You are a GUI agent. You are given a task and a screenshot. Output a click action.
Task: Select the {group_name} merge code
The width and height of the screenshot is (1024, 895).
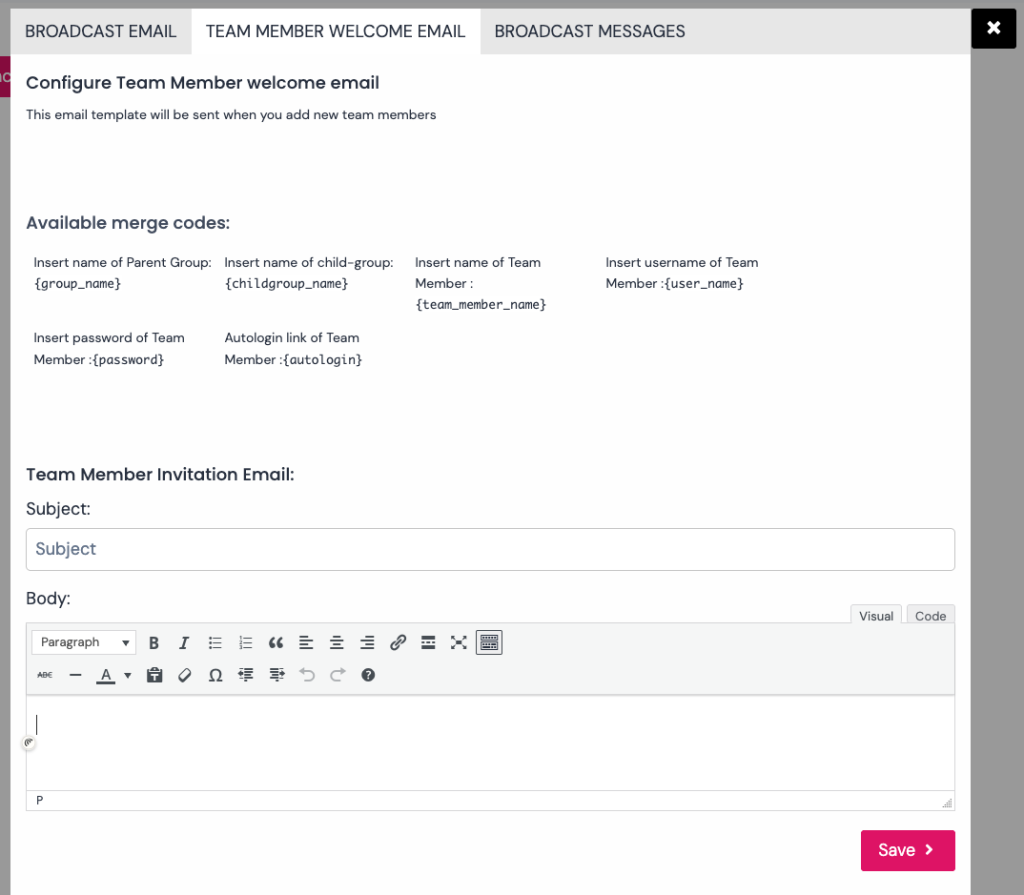click(78, 284)
